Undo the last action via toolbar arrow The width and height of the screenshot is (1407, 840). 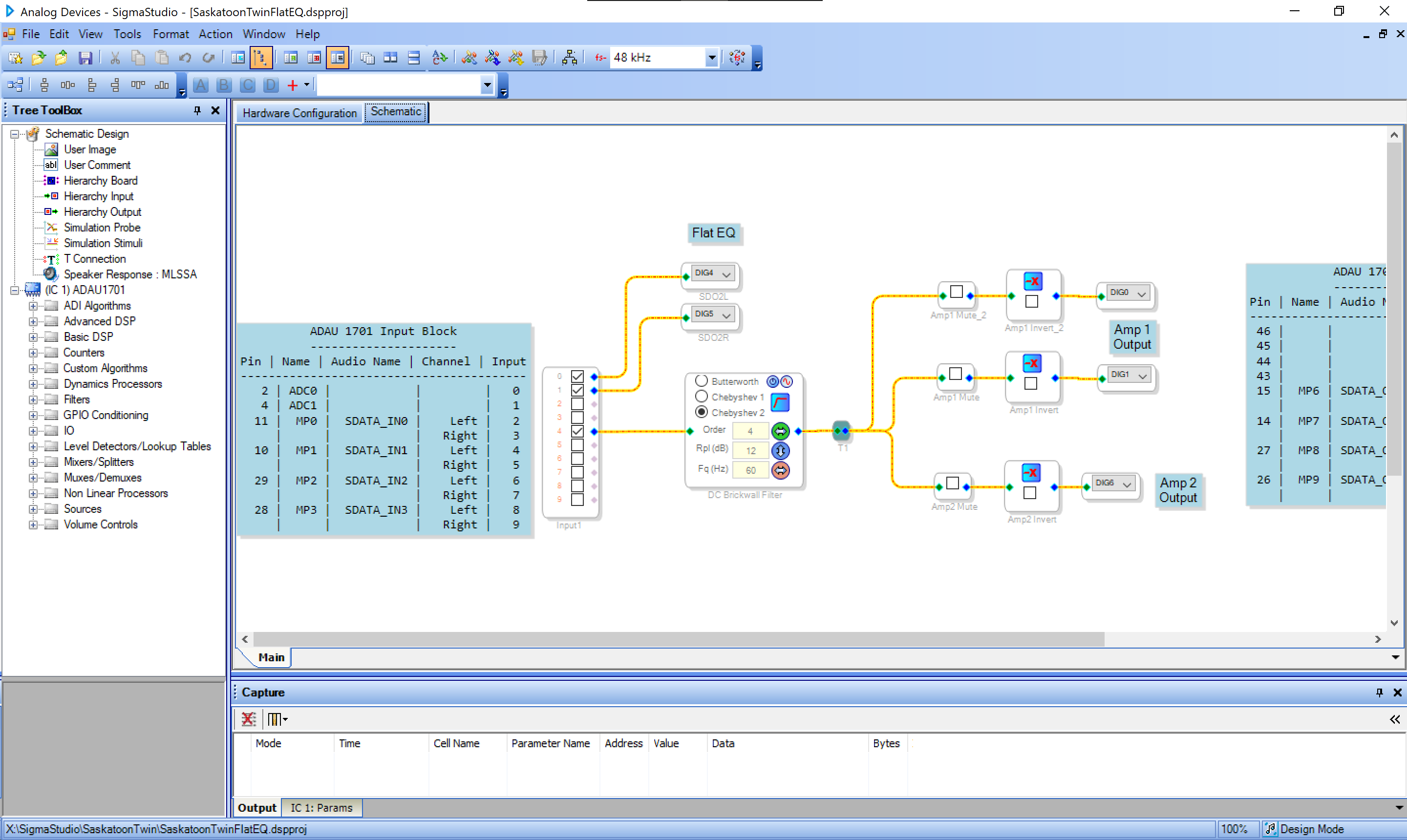(185, 58)
